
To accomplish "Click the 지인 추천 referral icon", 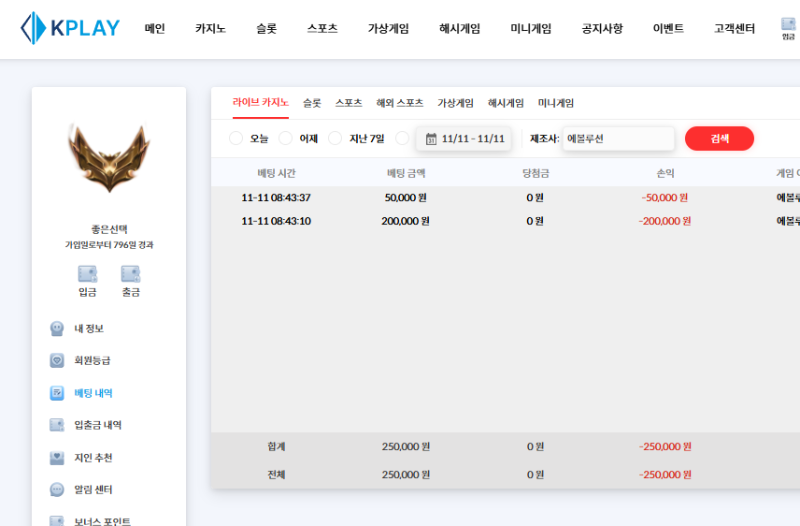I will coord(57,457).
